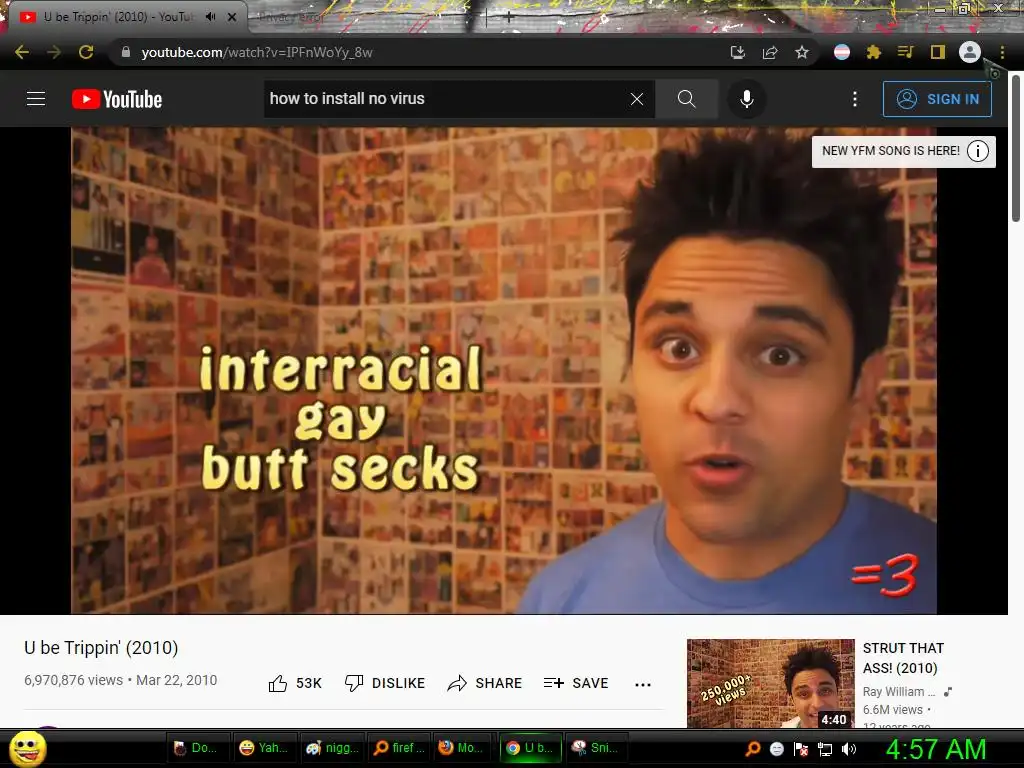1024x768 pixels.
Task: Switch to the Privacy Error tab
Action: click(291, 18)
